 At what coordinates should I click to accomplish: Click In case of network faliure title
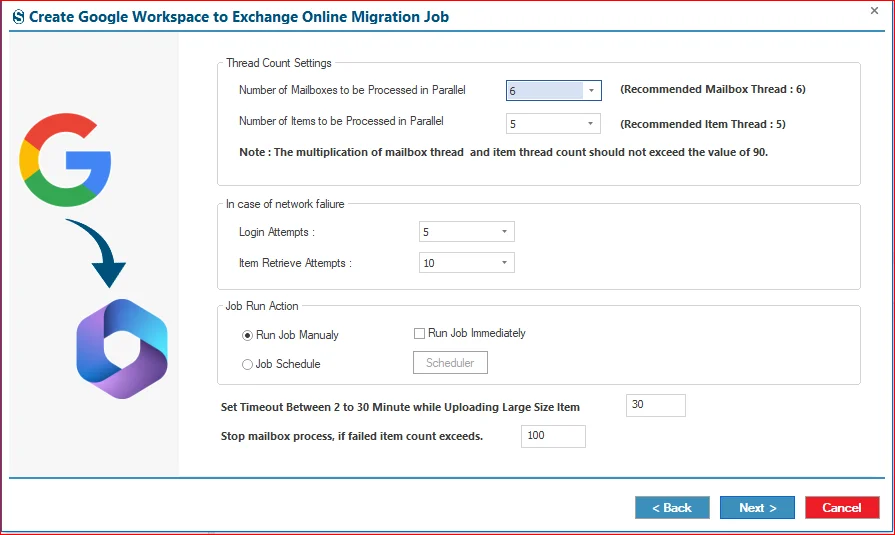pyautogui.click(x=285, y=204)
